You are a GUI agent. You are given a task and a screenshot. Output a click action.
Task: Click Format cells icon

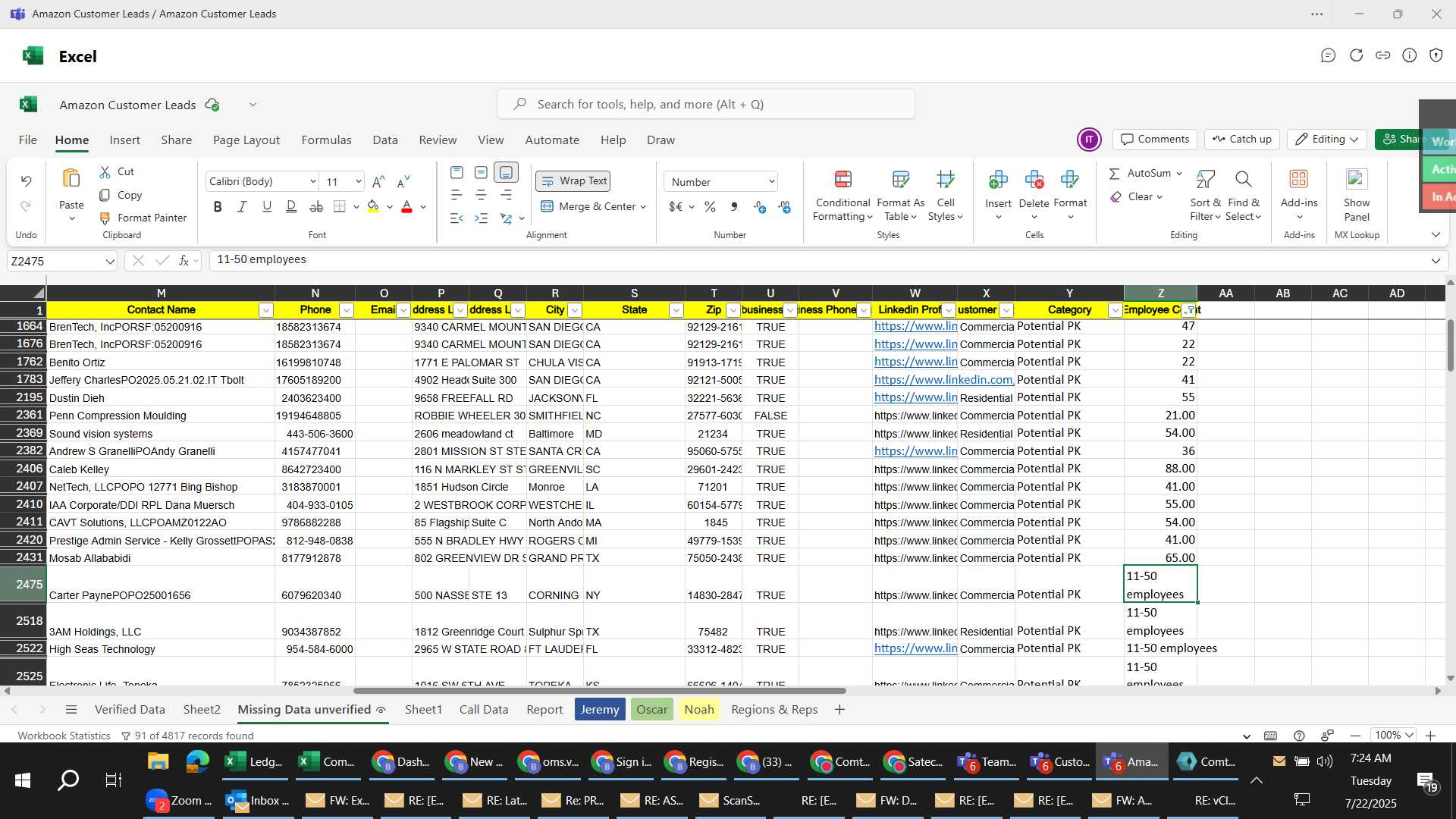tap(1070, 180)
